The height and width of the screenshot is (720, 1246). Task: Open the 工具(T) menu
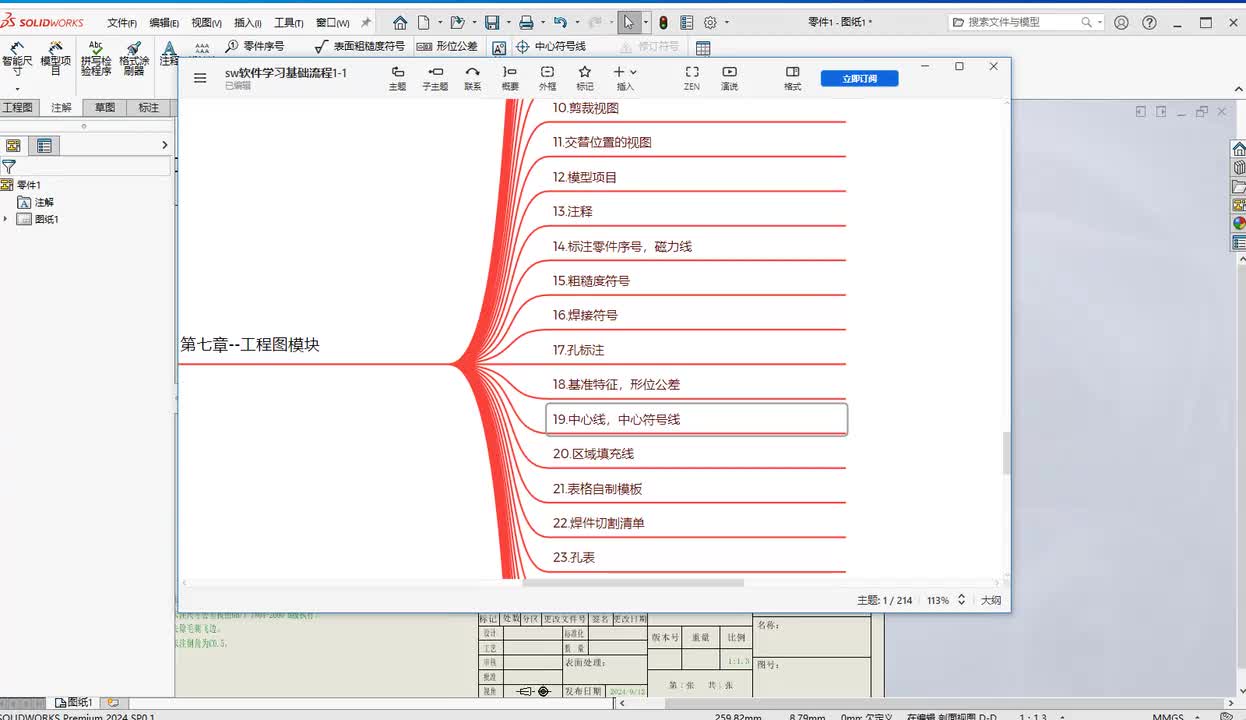tap(289, 23)
